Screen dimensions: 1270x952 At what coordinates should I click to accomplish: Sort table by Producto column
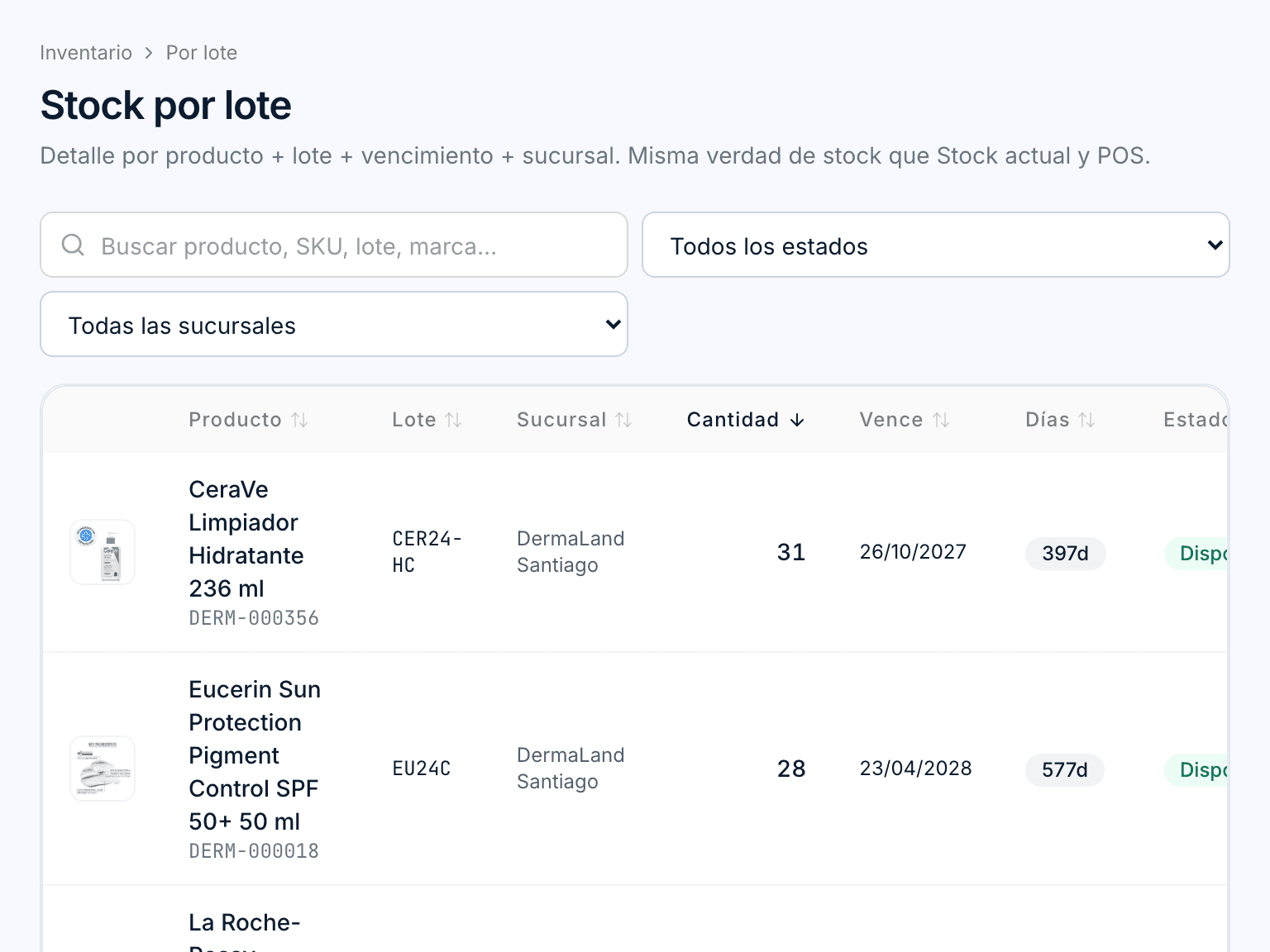coord(248,420)
